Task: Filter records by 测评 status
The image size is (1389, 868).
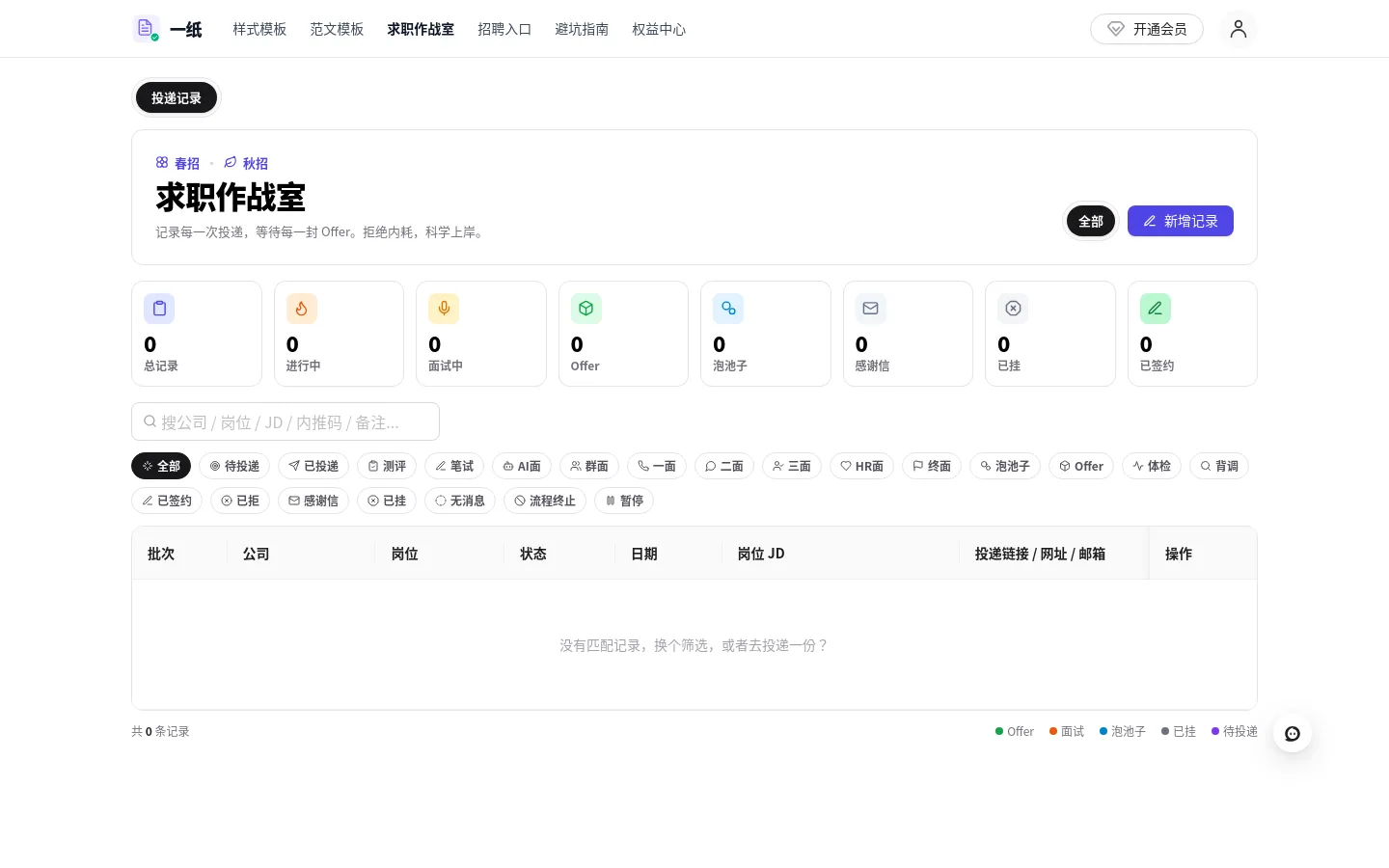Action: point(387,466)
